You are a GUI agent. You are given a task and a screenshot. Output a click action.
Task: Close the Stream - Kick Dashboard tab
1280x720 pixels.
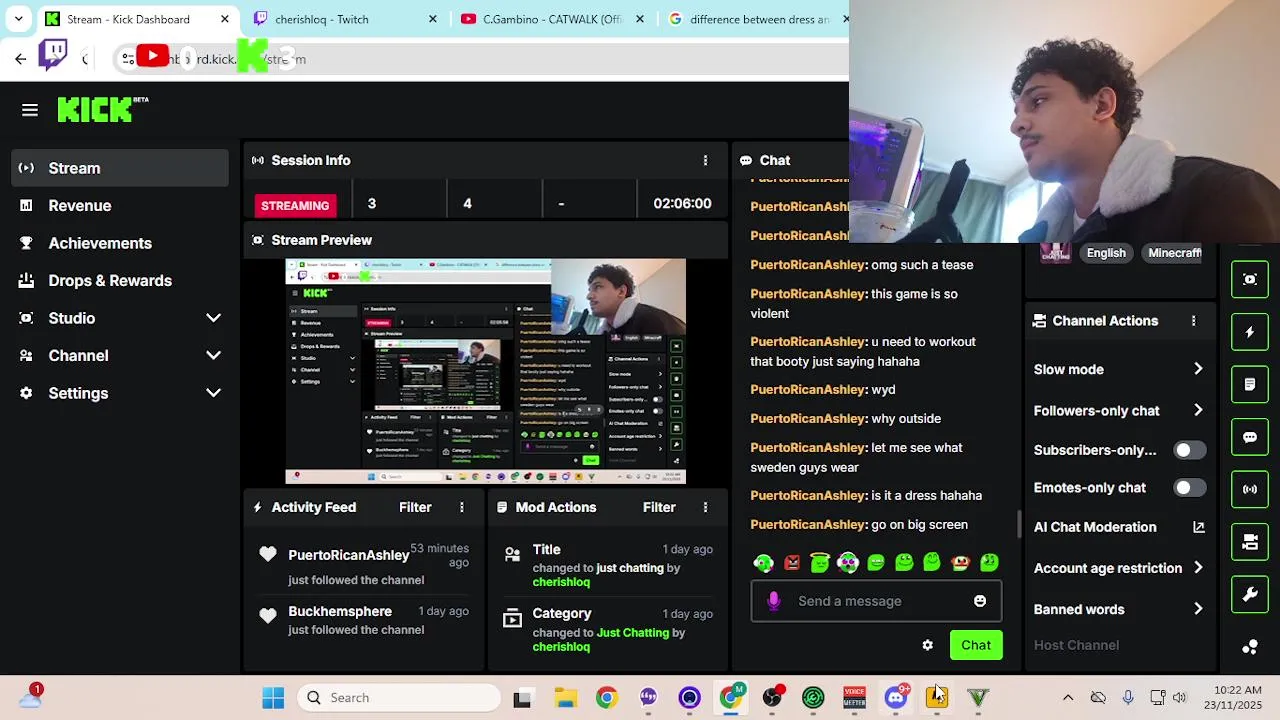pyautogui.click(x=225, y=19)
